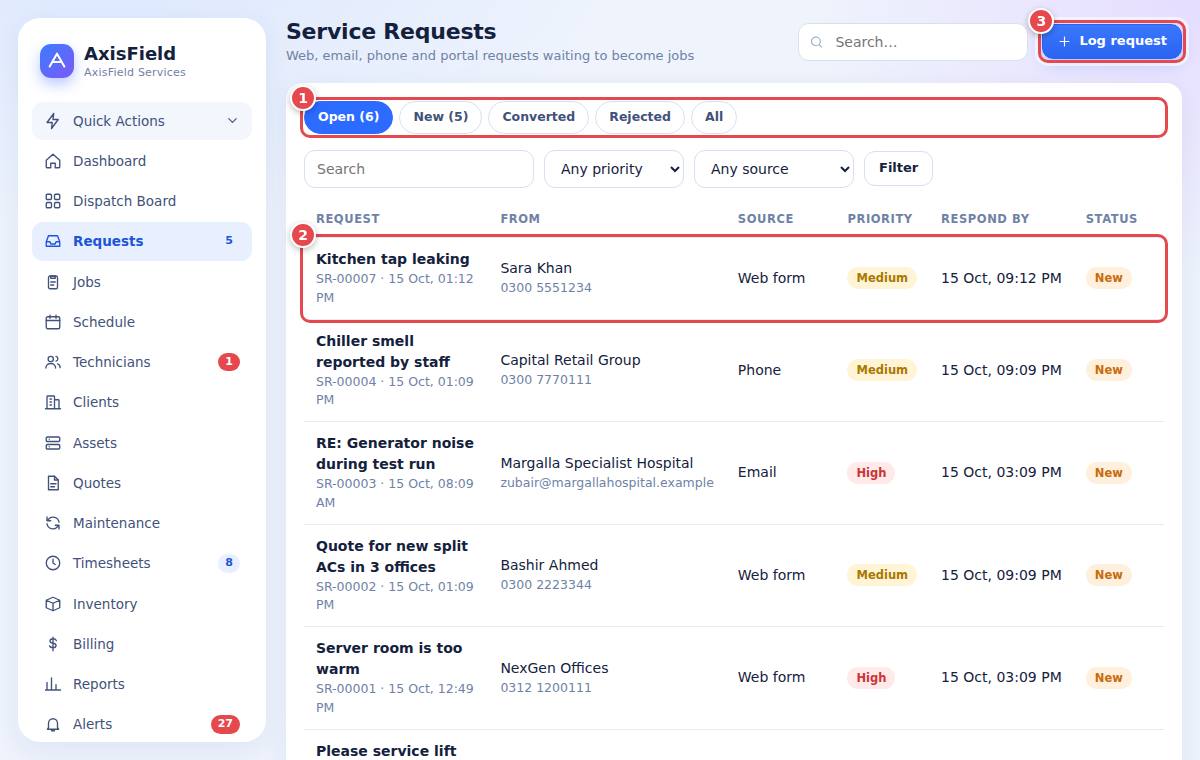Click the RESPOND BY column header
The height and width of the screenshot is (760, 1200).
tap(985, 218)
